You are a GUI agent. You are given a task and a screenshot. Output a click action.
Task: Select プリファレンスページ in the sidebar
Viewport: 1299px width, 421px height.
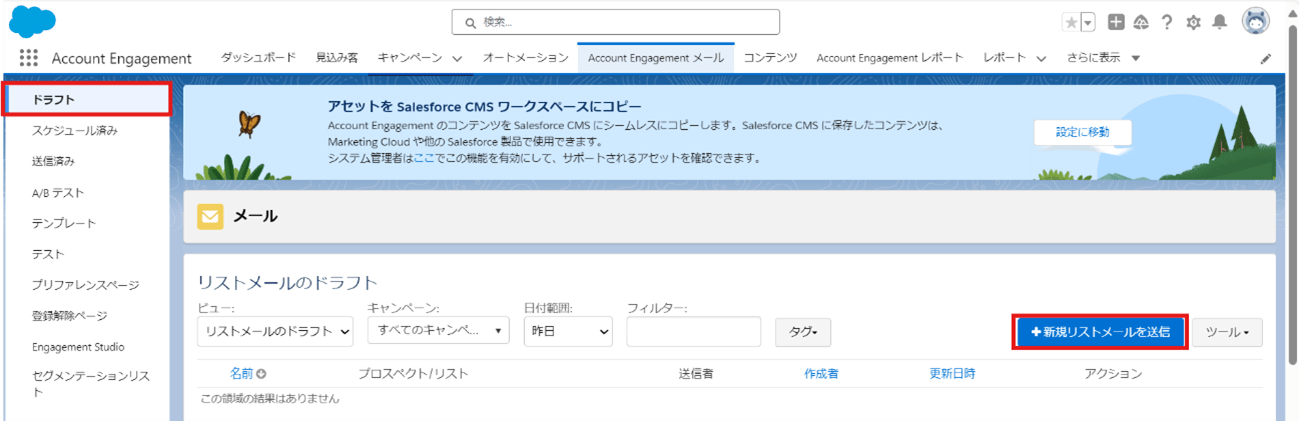point(86,285)
